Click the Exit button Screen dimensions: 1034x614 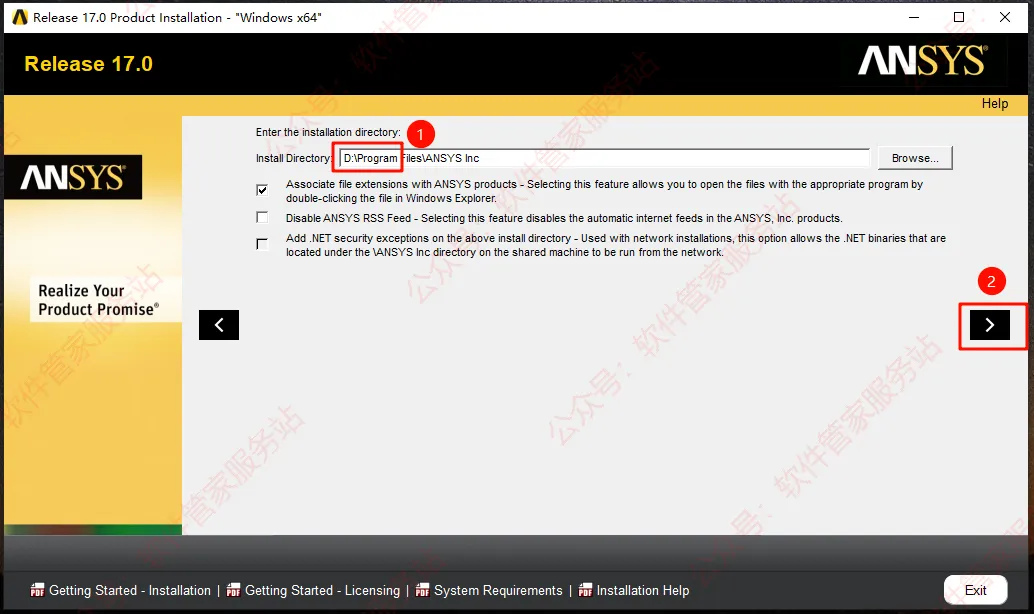975,590
